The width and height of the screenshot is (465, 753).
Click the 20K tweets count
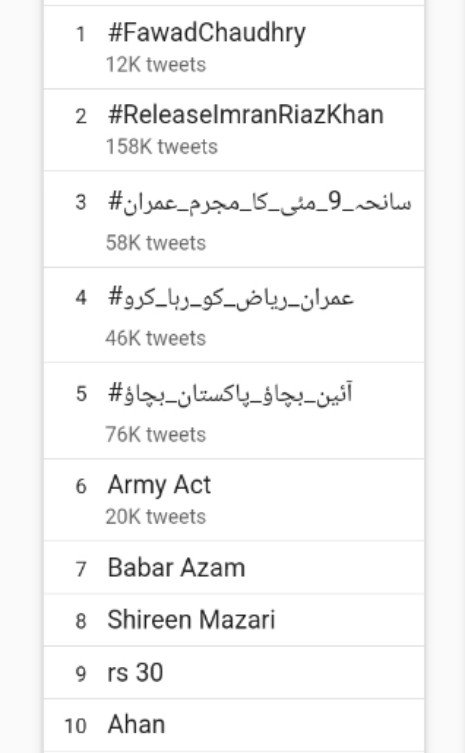pyautogui.click(x=156, y=517)
